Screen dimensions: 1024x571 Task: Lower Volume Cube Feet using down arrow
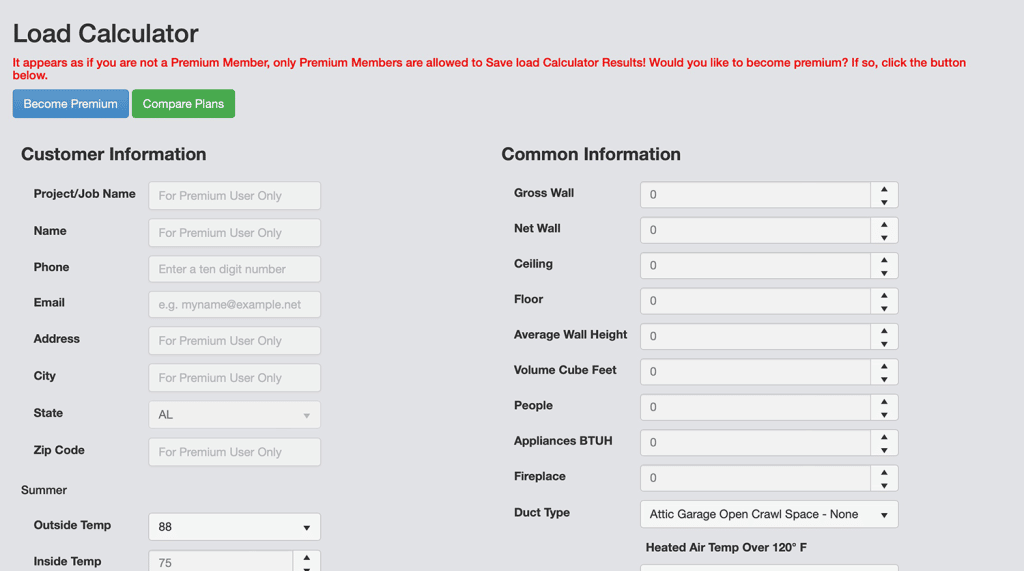(884, 380)
